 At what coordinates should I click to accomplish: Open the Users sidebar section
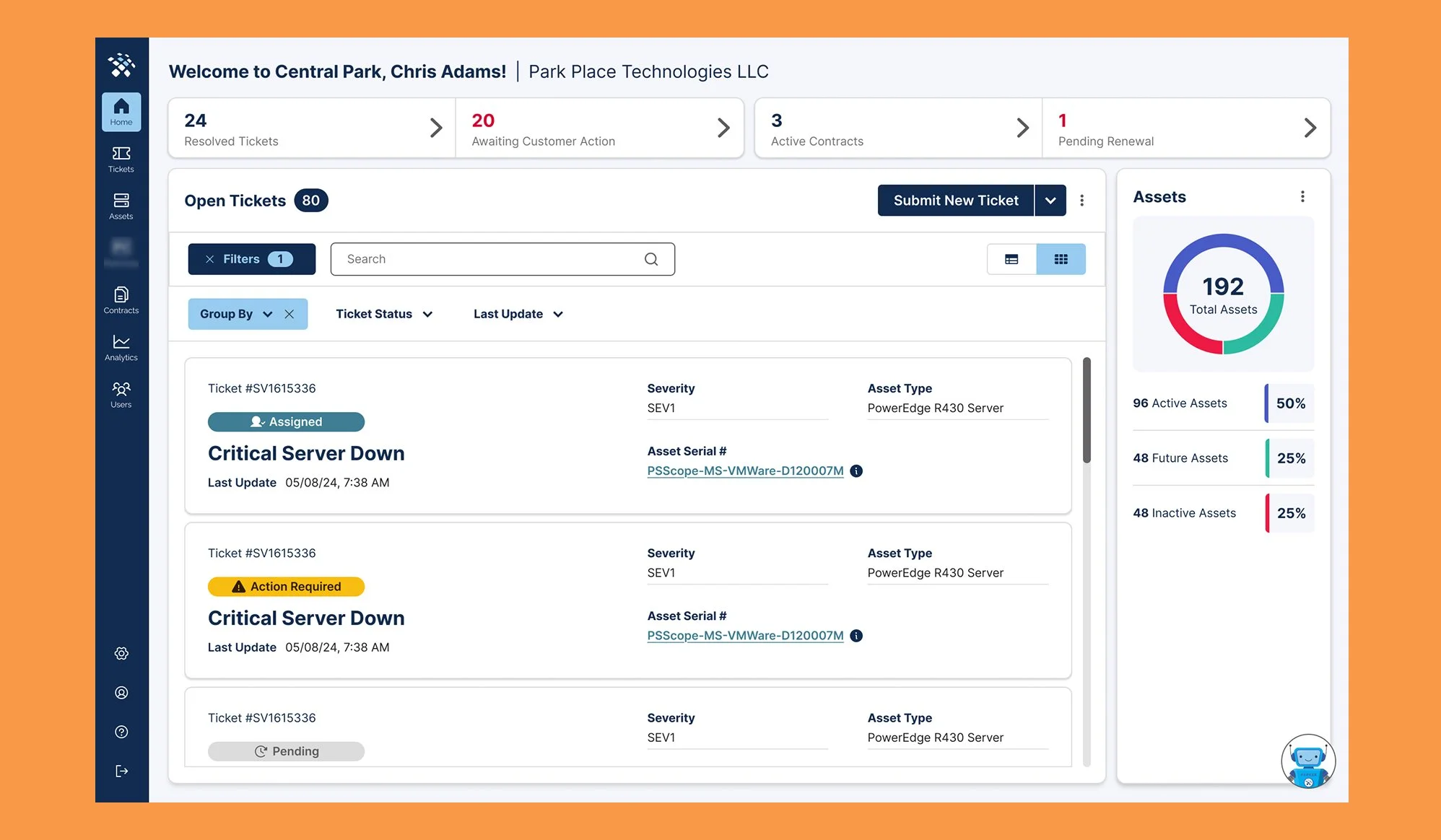click(121, 394)
